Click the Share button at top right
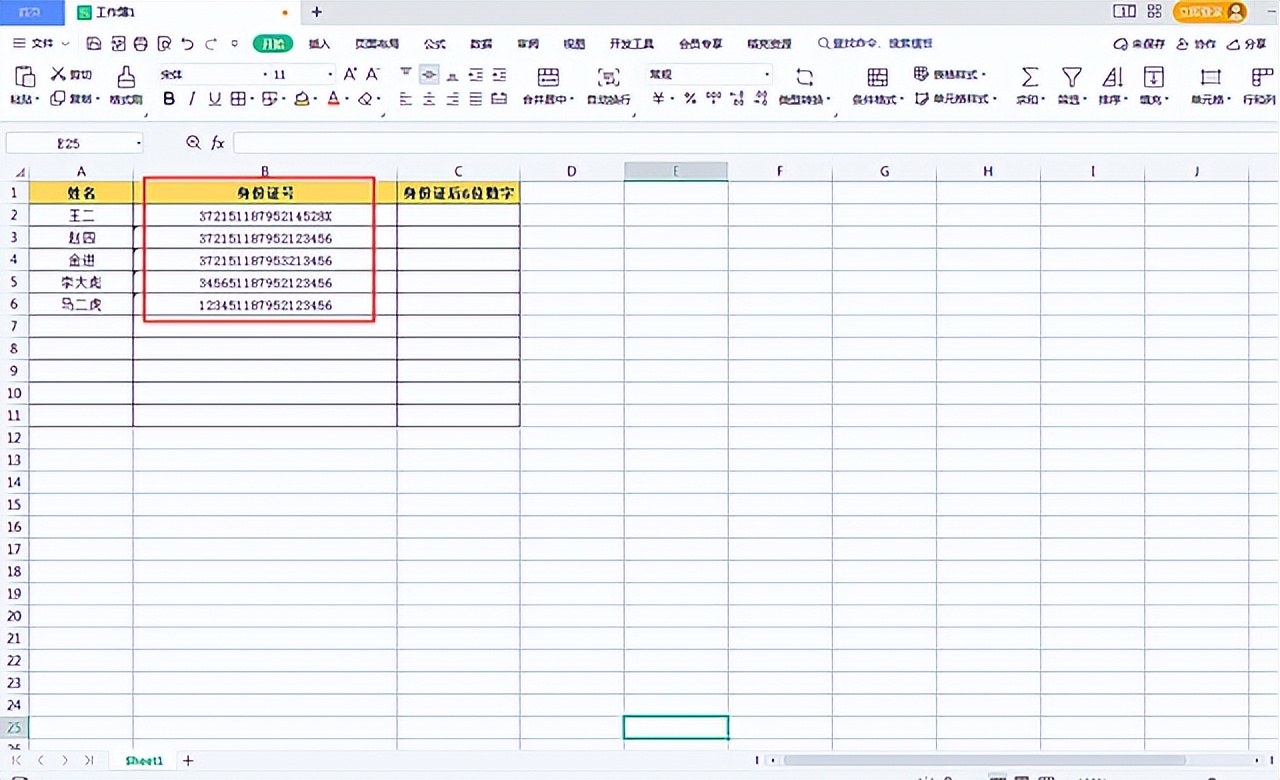 [x=1246, y=44]
